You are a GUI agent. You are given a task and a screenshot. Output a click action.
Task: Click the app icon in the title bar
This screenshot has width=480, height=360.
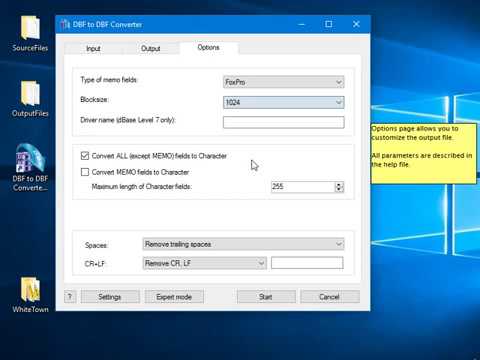click(65, 24)
